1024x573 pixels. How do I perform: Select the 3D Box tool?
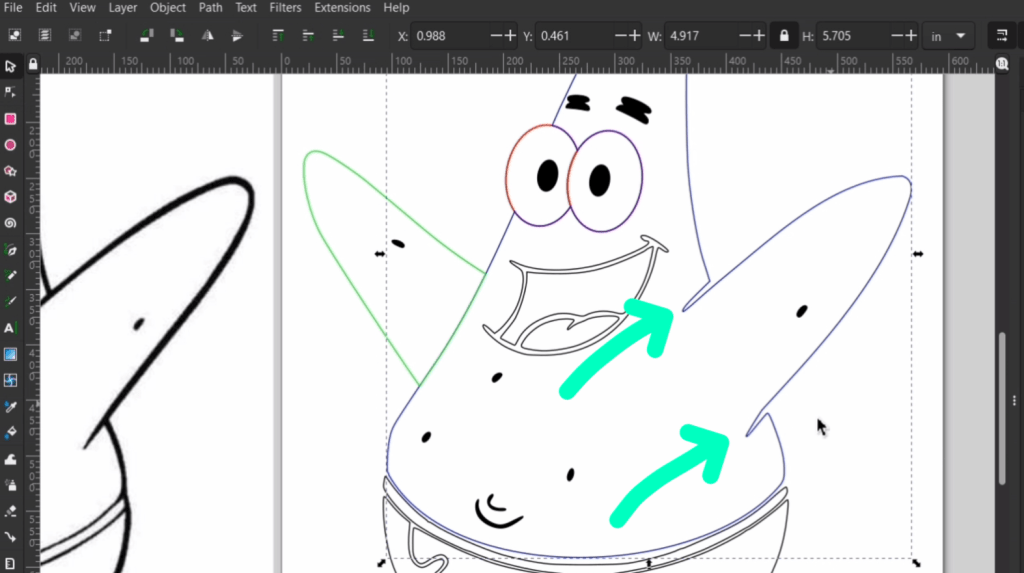(10, 197)
